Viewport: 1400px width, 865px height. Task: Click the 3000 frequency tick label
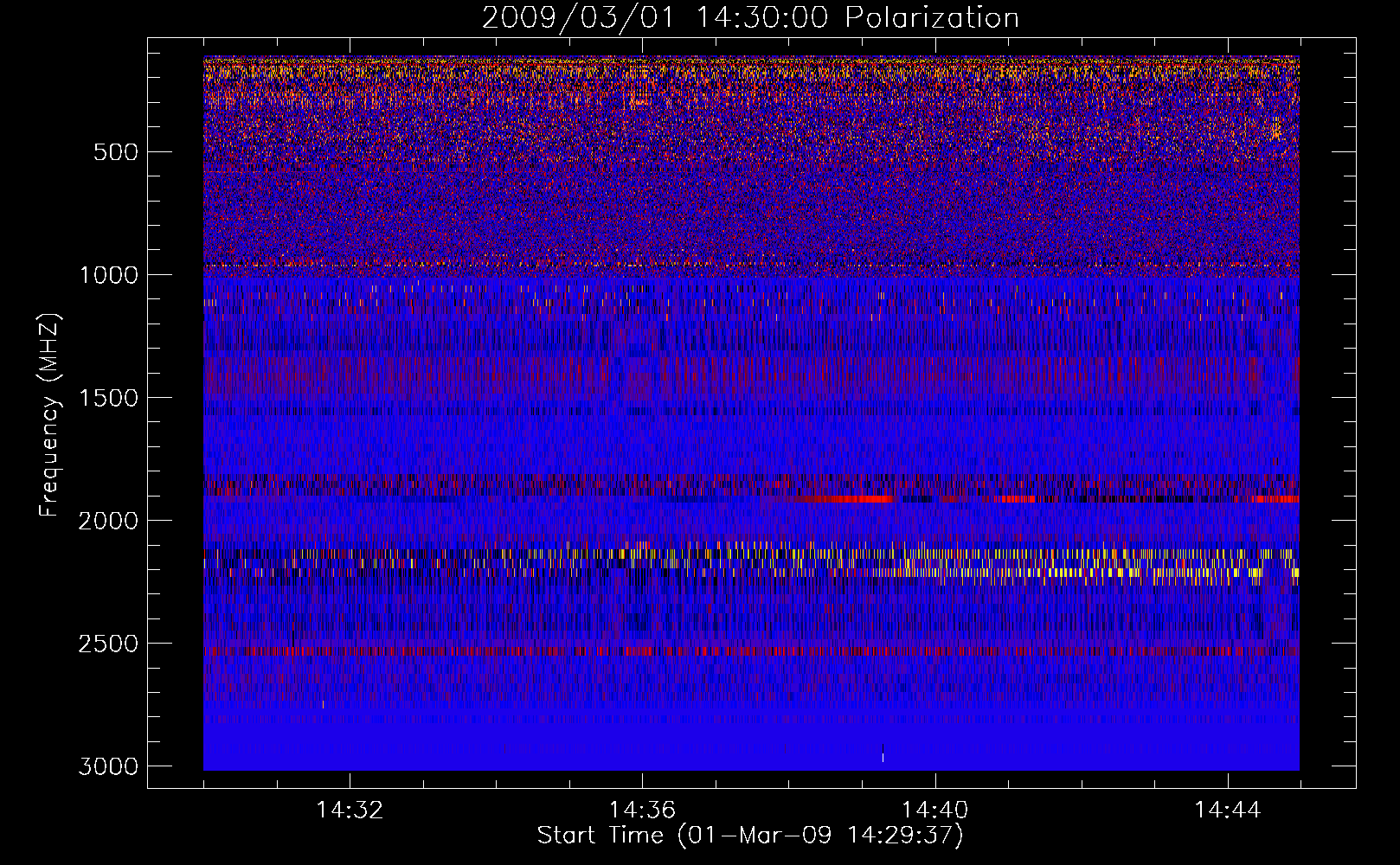108,766
